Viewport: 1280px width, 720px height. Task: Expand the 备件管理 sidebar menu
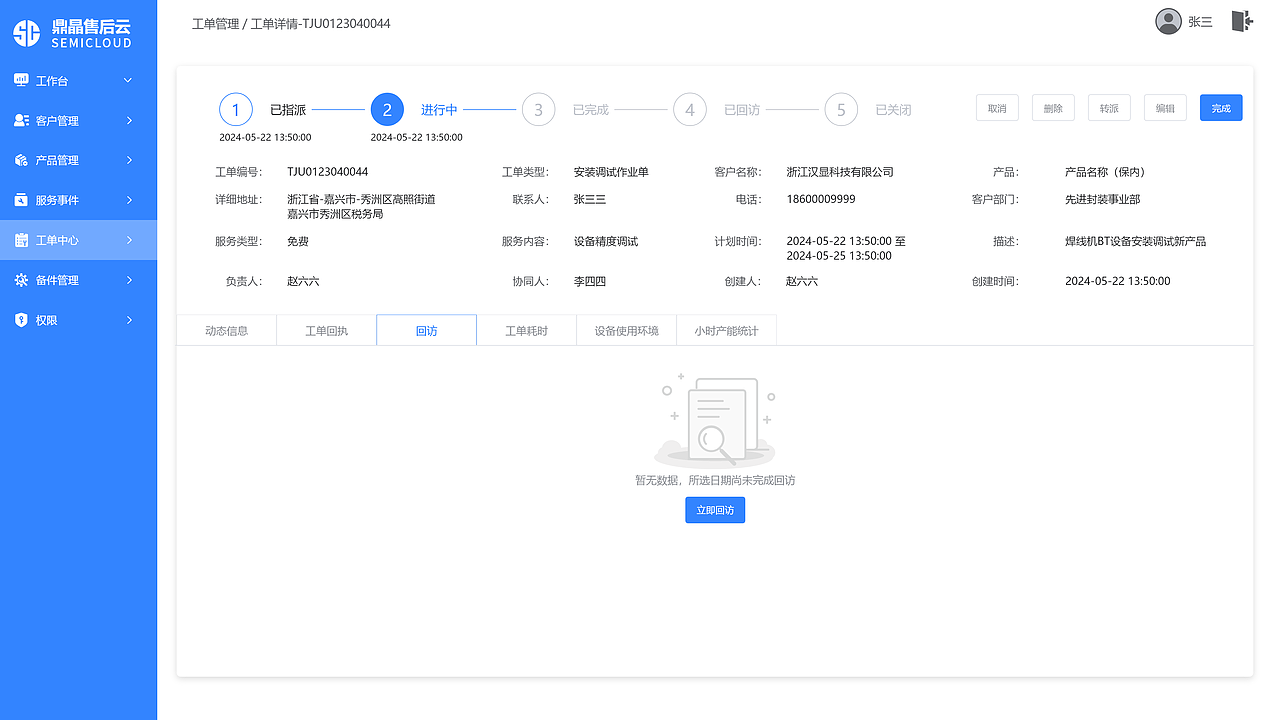(x=129, y=280)
